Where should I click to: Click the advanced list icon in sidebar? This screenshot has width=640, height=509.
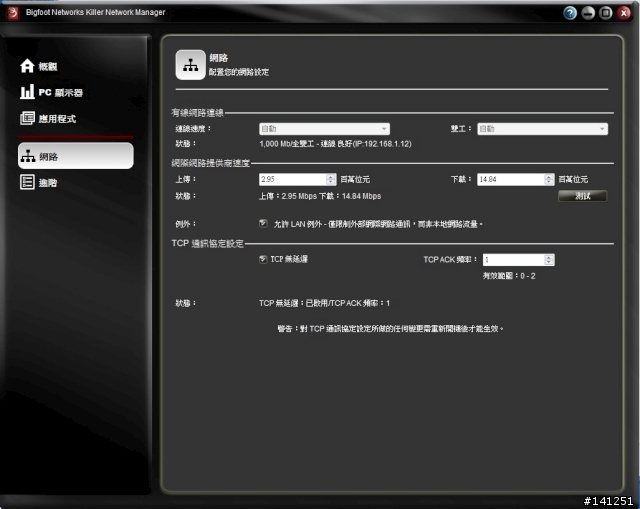point(27,182)
